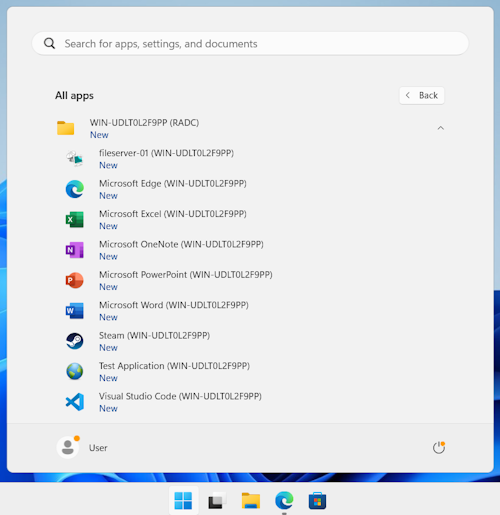
Task: Click the 'All apps' heading
Action: tap(74, 96)
